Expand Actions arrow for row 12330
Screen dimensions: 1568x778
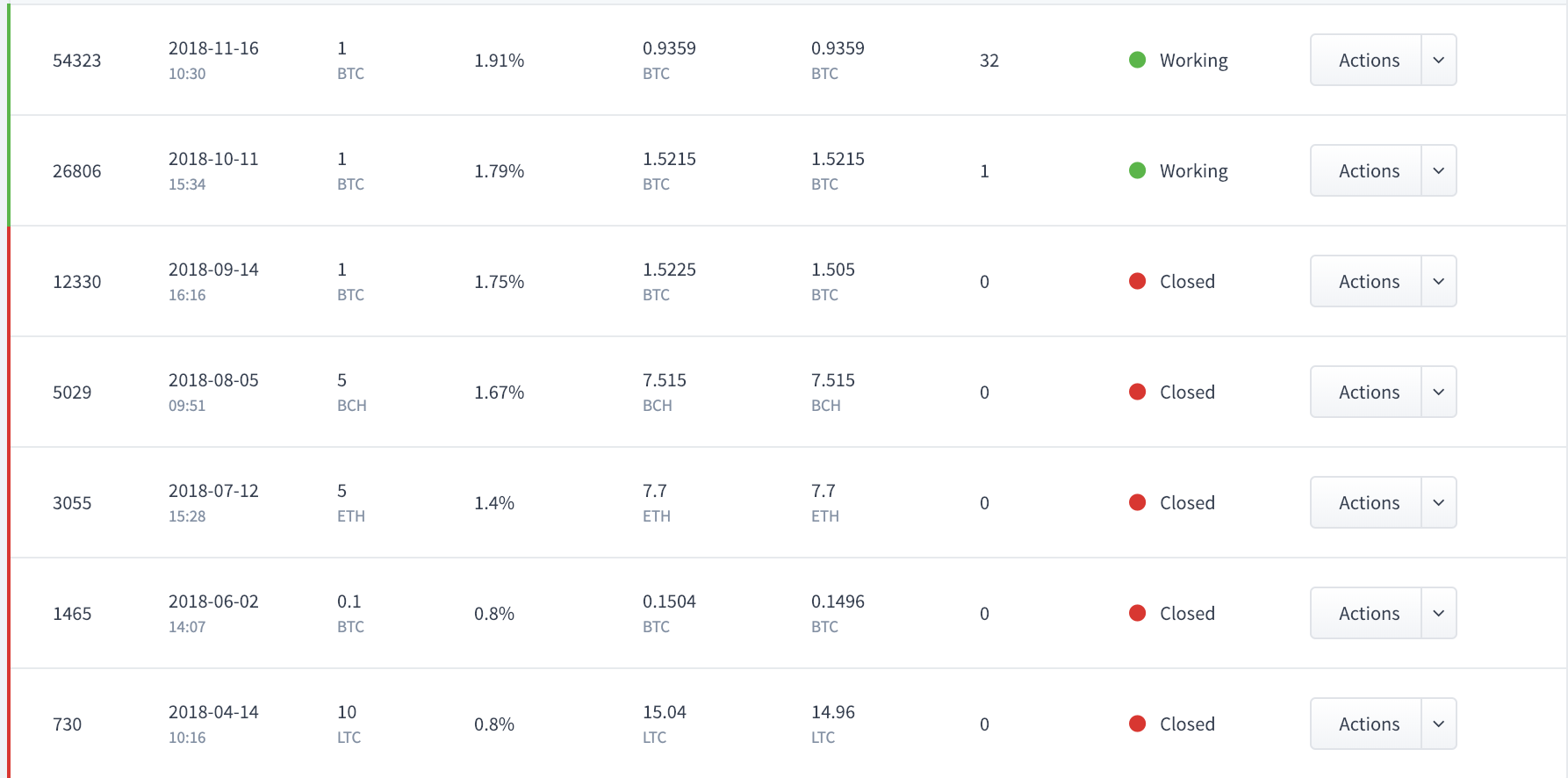coord(1439,281)
